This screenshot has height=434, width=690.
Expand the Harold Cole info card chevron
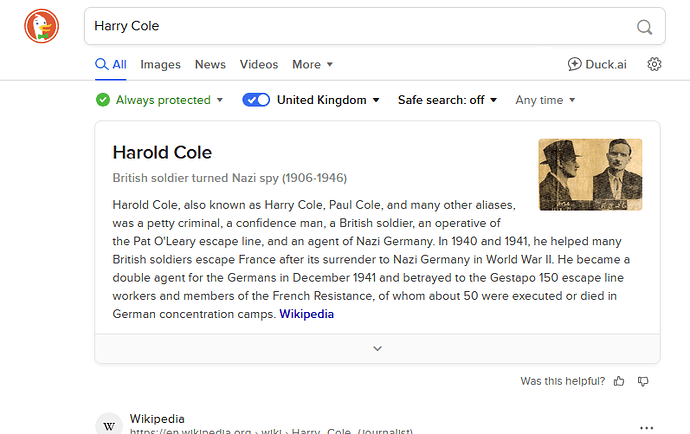coord(377,349)
